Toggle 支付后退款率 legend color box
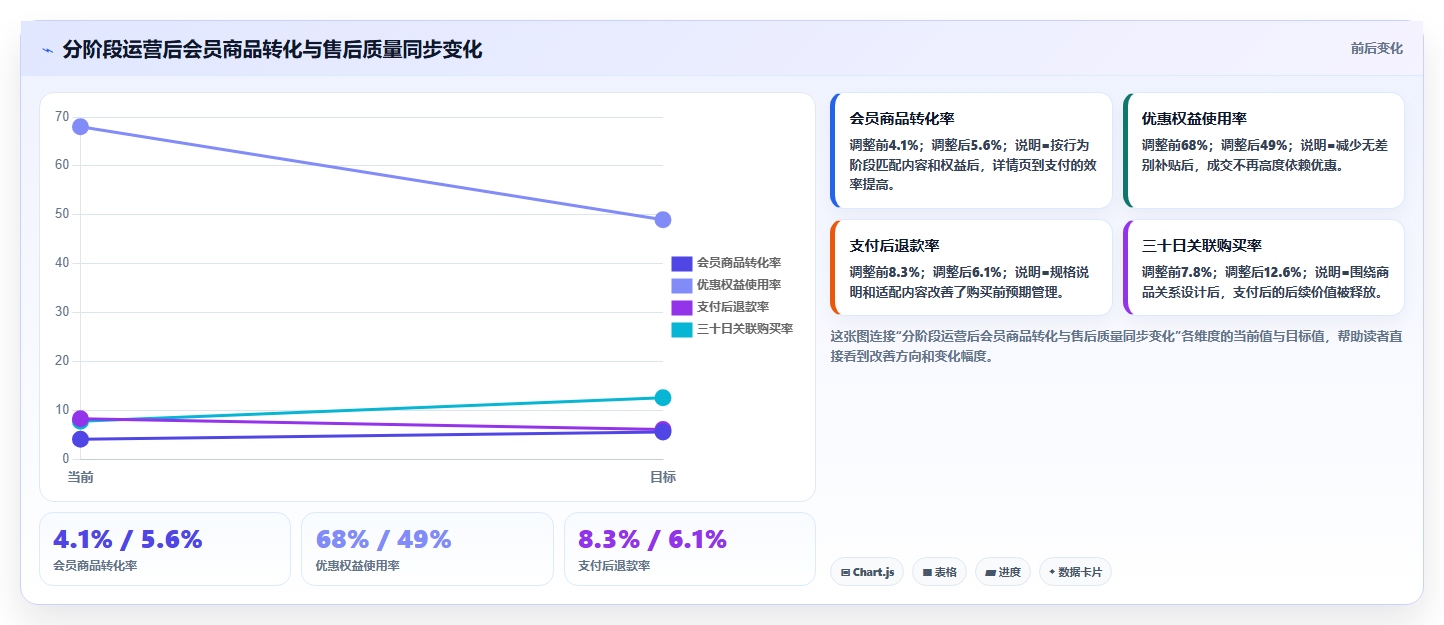Image resolution: width=1444 pixels, height=625 pixels. [681, 307]
